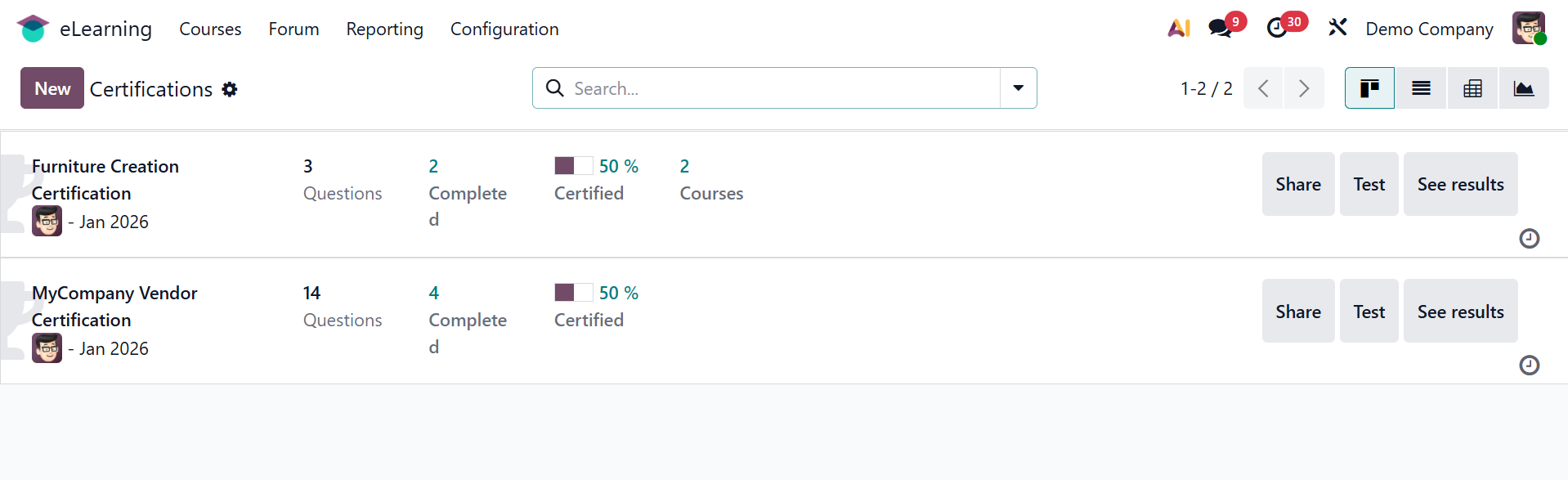
Task: Expand the search options dropdown arrow
Action: pyautogui.click(x=1018, y=88)
